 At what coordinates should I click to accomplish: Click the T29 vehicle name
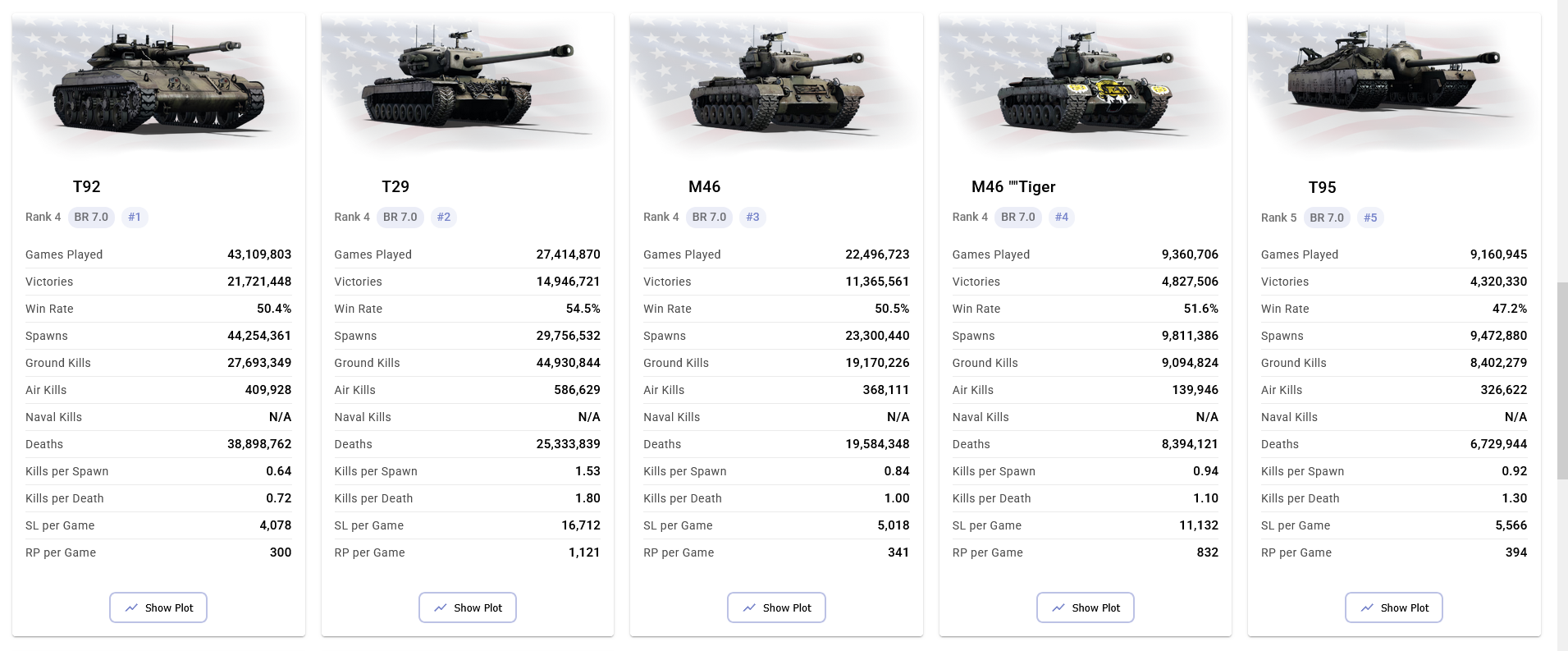(395, 186)
